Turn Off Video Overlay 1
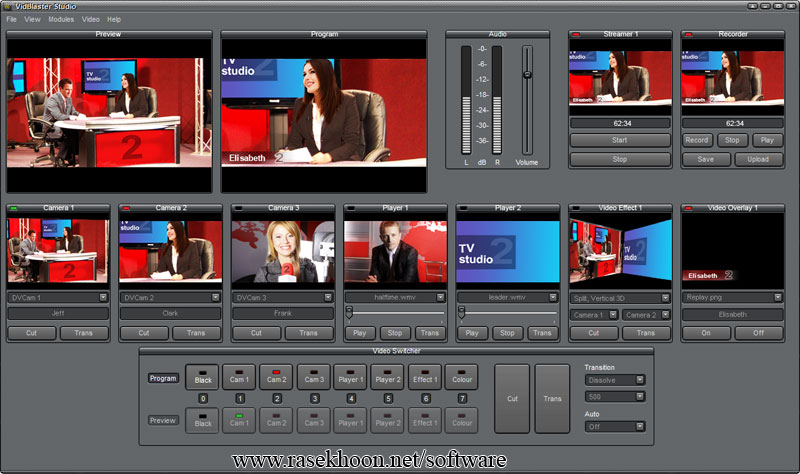 [x=758, y=333]
